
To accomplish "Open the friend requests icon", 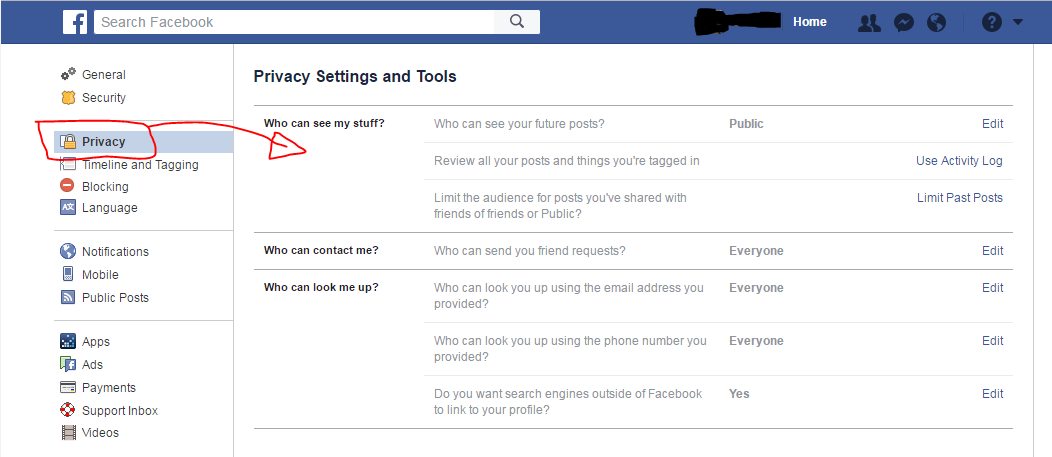I will (870, 23).
